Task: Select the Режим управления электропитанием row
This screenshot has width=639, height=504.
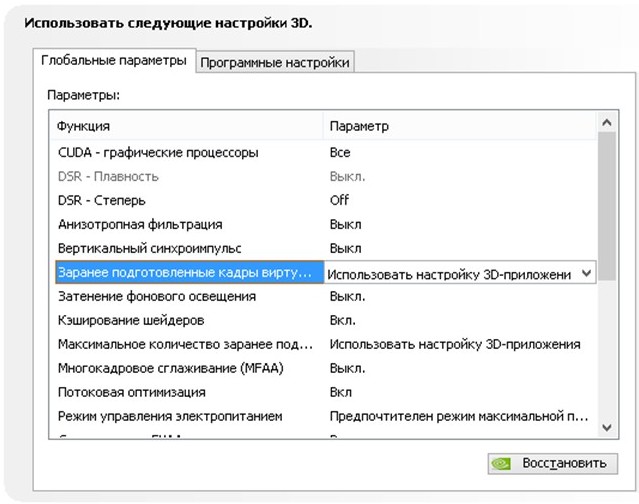Action: 324,416
